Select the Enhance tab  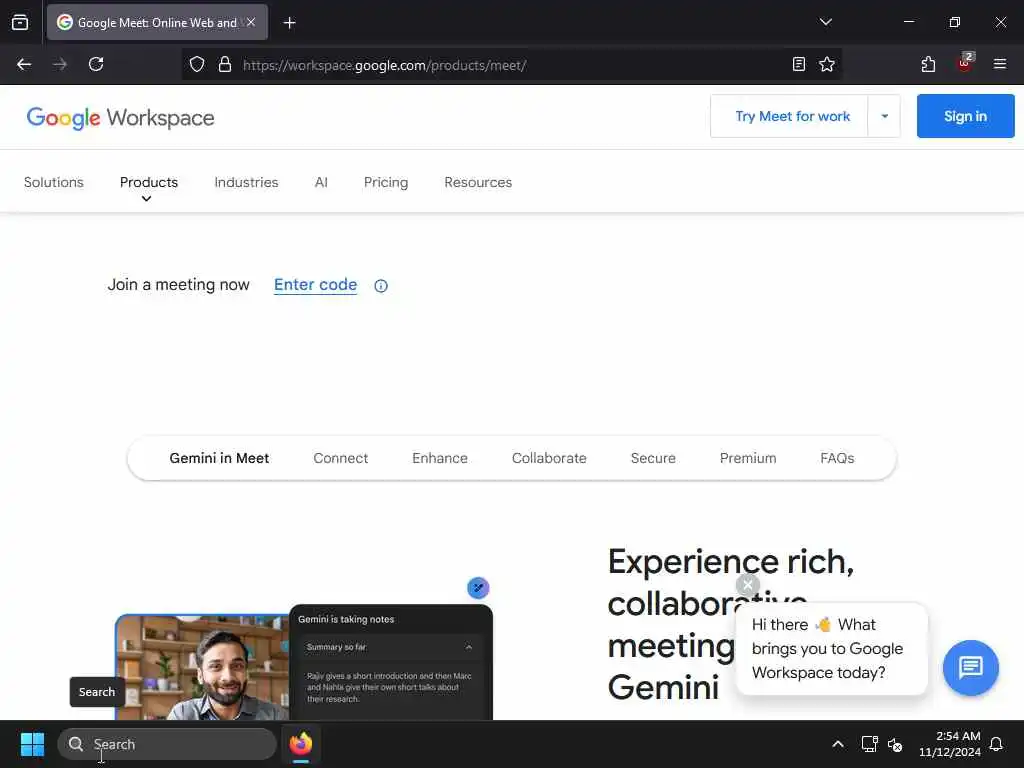point(440,458)
